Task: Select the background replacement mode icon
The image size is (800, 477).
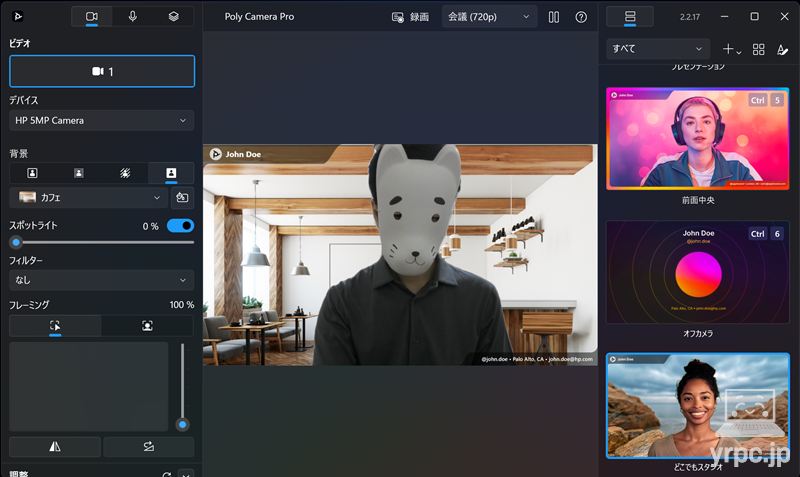Action: coord(171,173)
